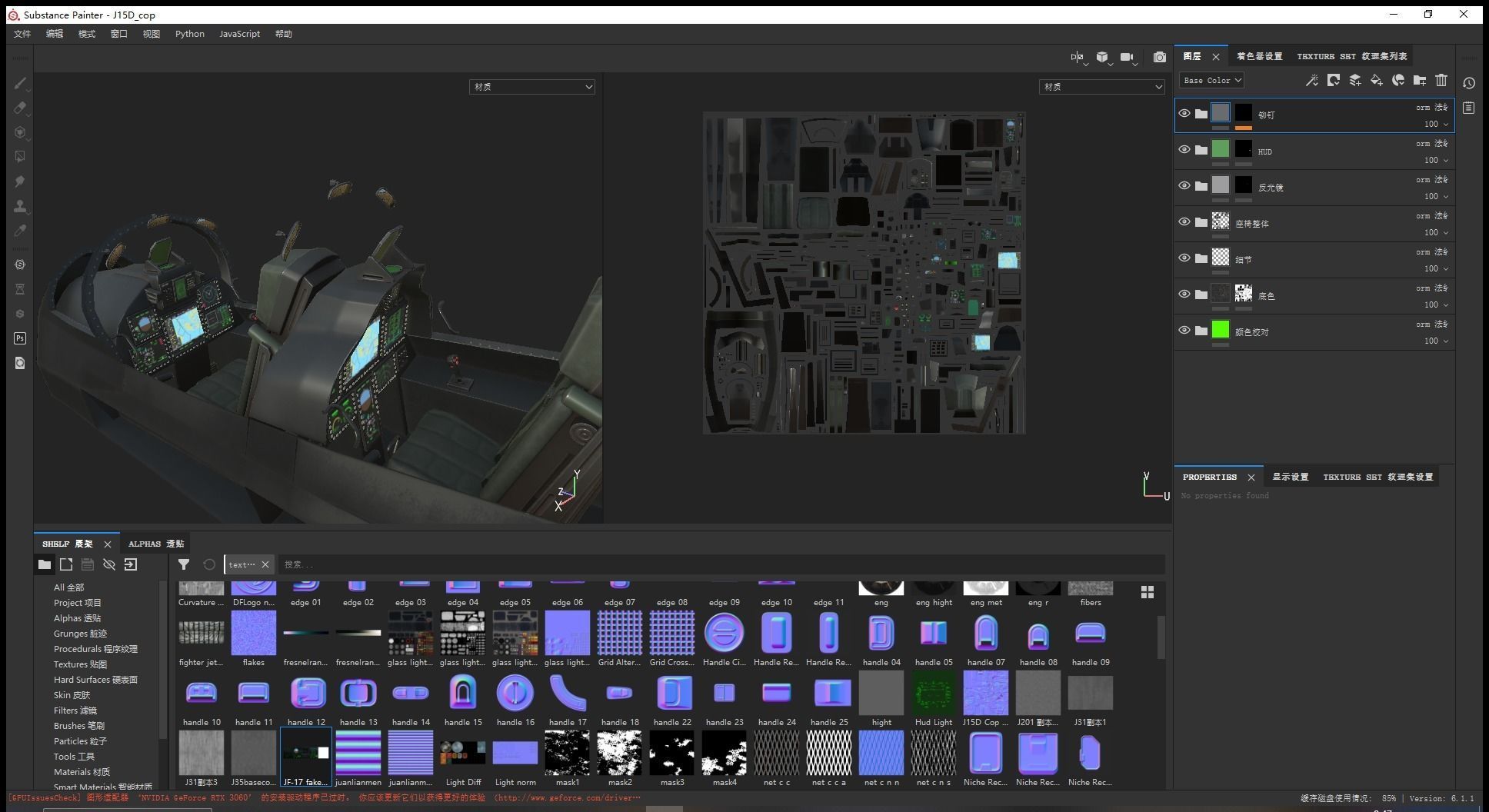Hide the 铆钉 layer group
This screenshot has width=1489, height=812.
click(x=1184, y=114)
